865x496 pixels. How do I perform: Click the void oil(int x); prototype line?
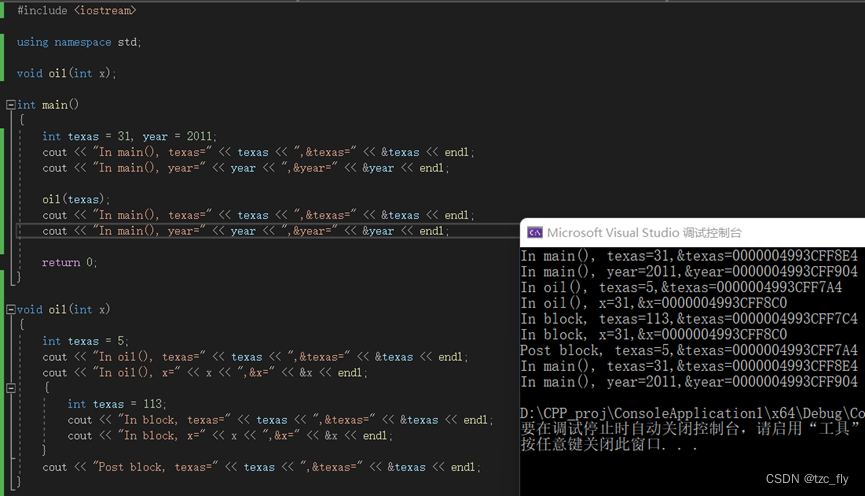coord(66,73)
